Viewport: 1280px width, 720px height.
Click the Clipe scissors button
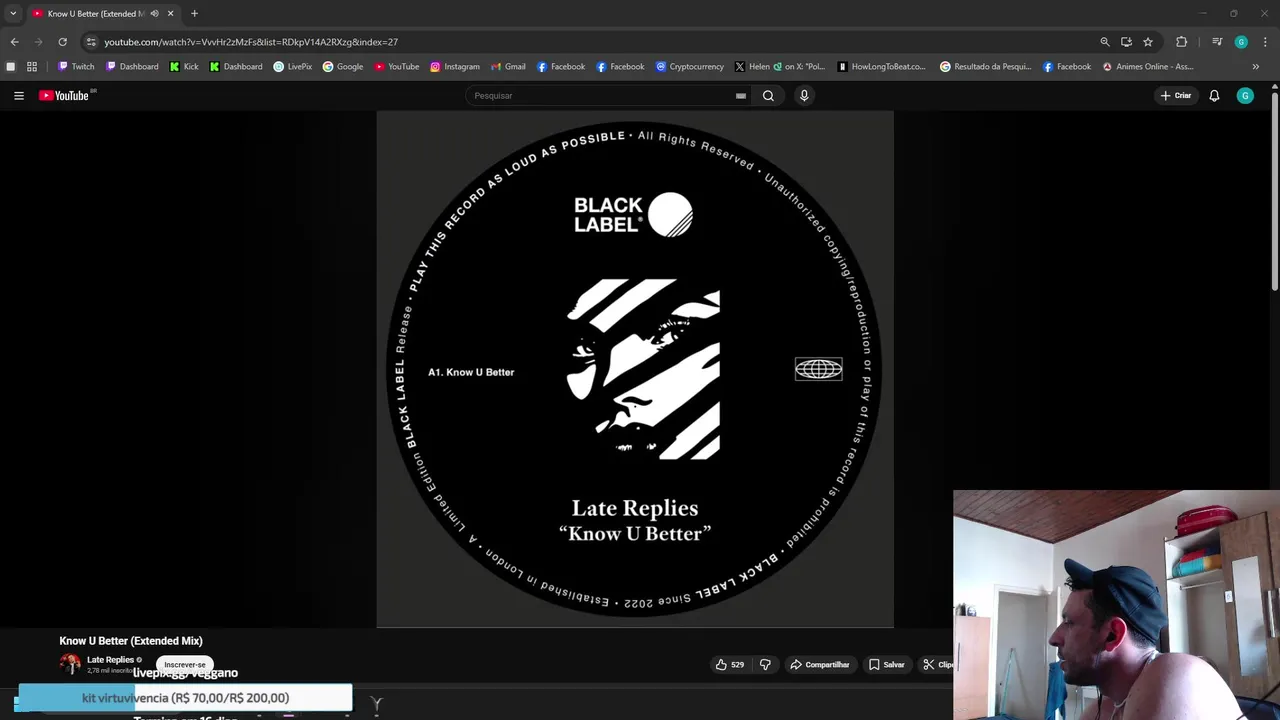pos(937,664)
